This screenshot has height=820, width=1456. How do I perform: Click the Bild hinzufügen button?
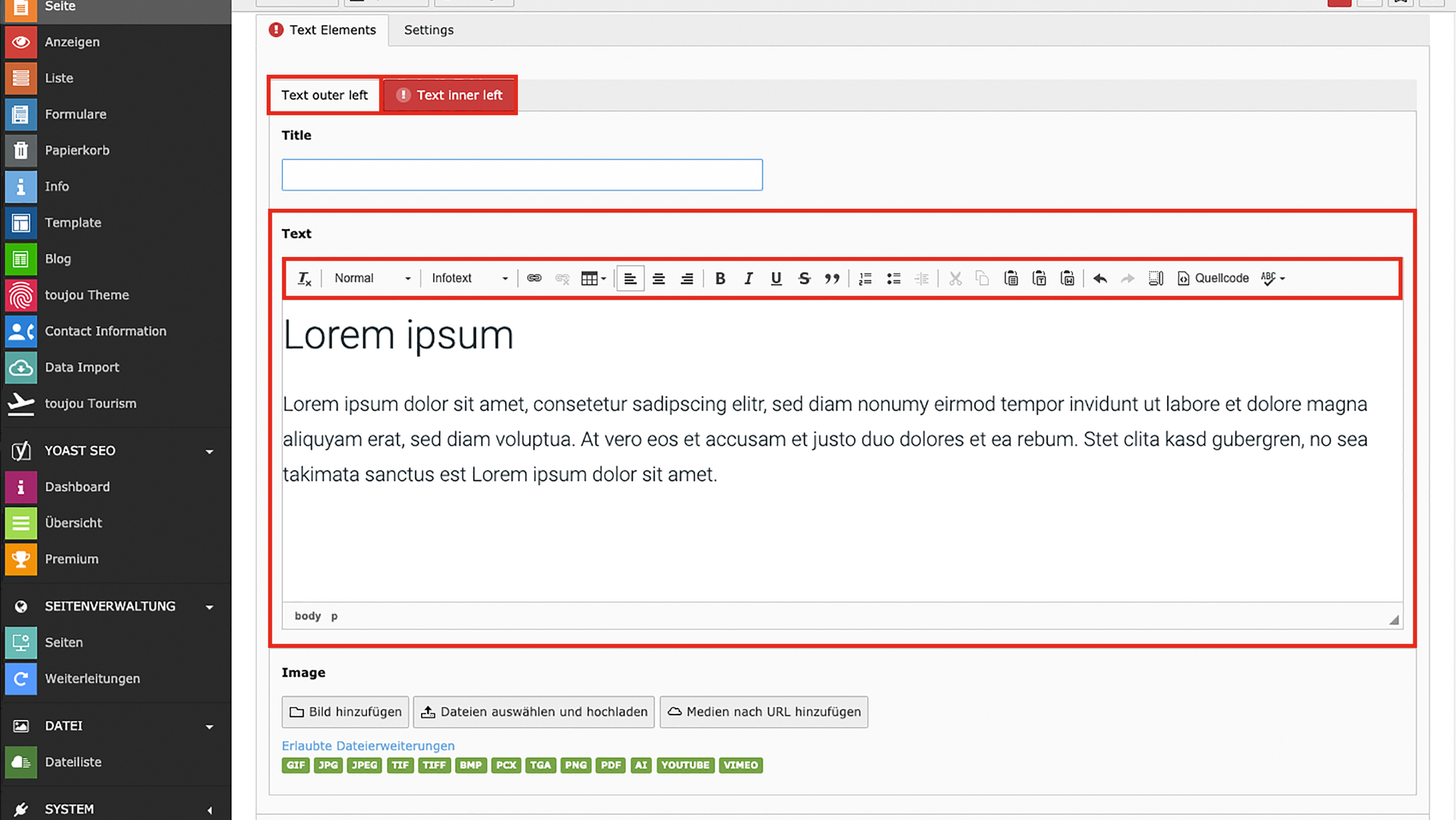coord(346,712)
